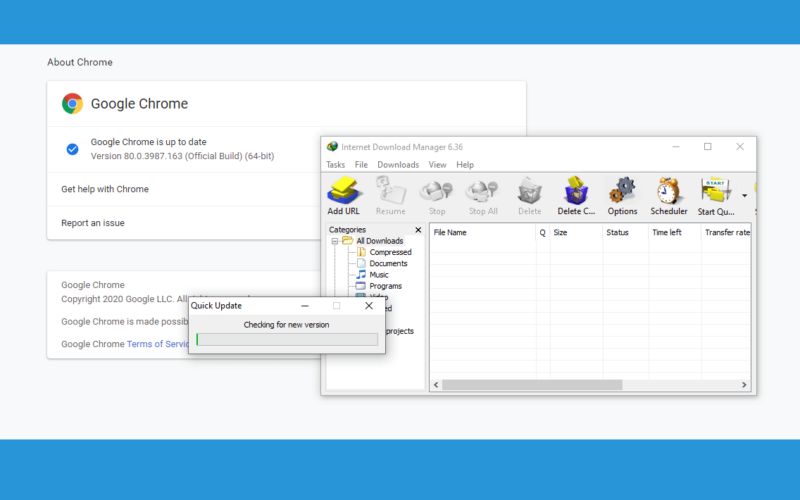The height and width of the screenshot is (500, 800).
Task: Click the Google Chrome logo icon
Action: [72, 104]
